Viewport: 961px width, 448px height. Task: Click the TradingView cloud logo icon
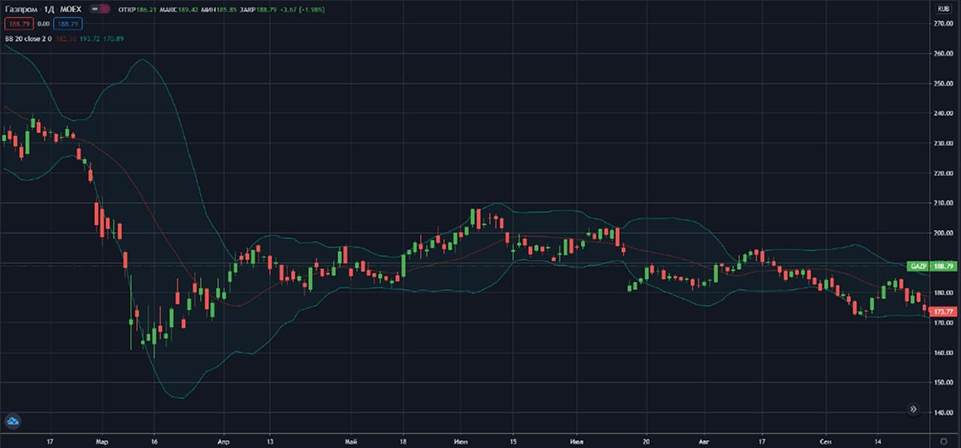15,420
